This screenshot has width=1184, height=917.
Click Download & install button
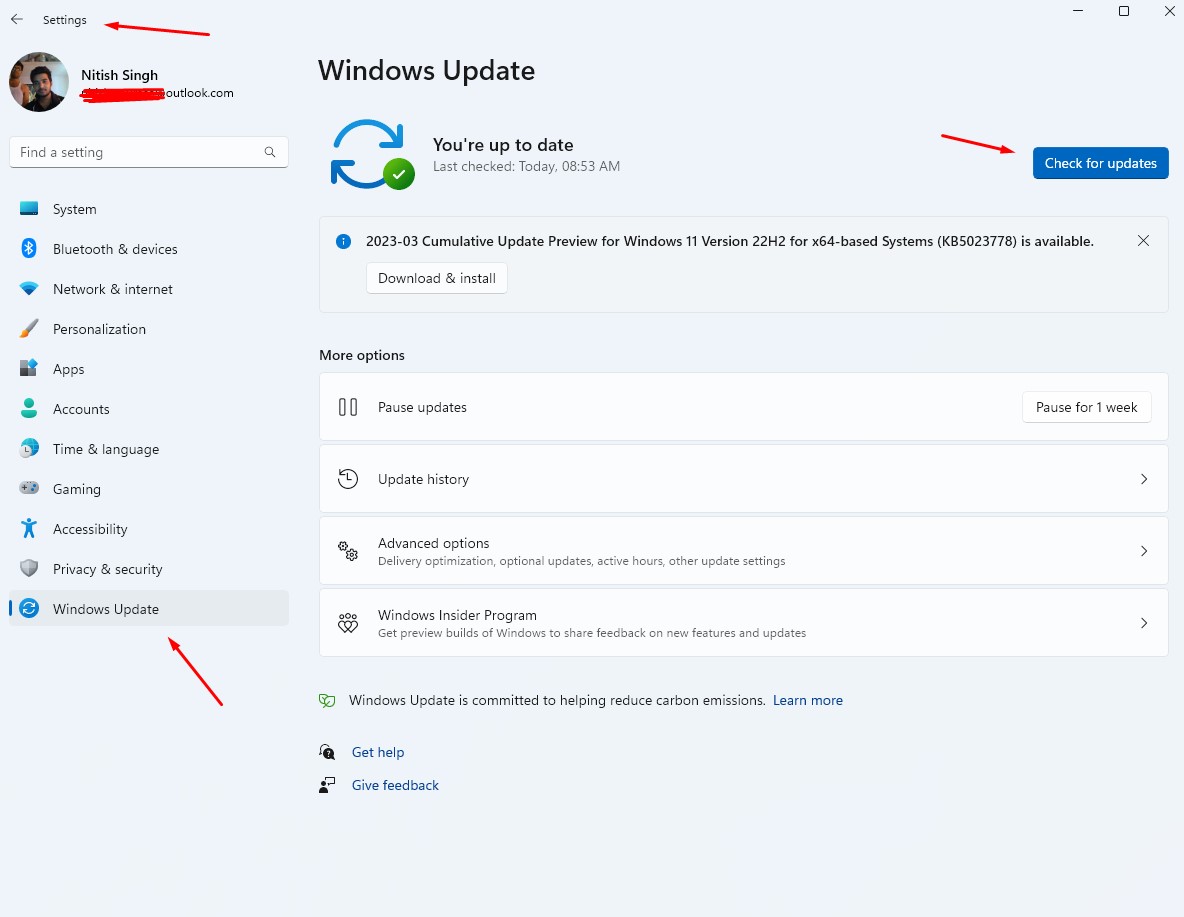pos(436,278)
